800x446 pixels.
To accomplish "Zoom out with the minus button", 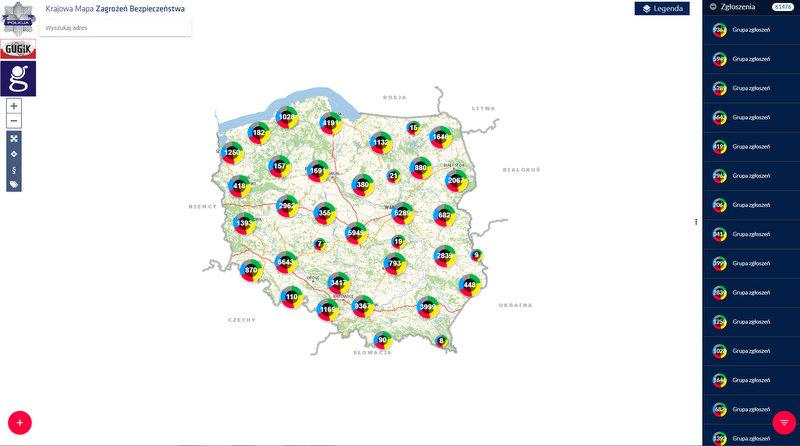I will [14, 121].
